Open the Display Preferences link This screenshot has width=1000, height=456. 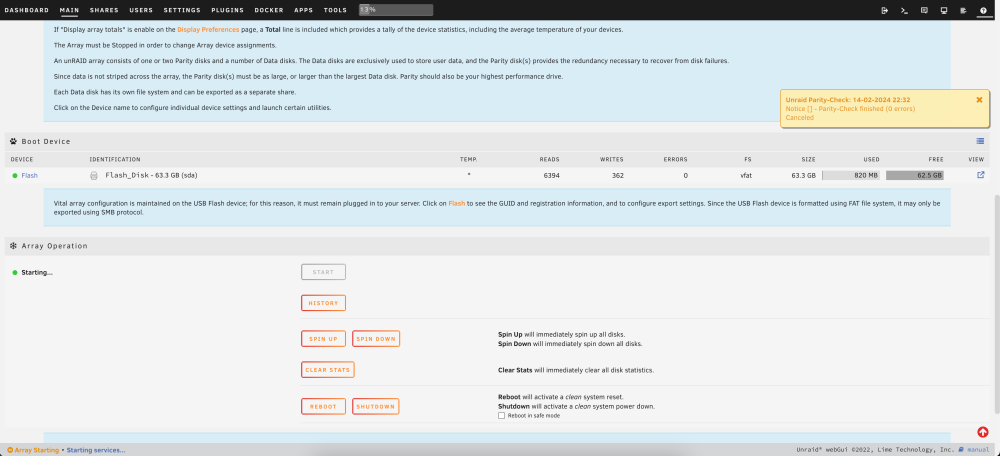[x=208, y=30]
